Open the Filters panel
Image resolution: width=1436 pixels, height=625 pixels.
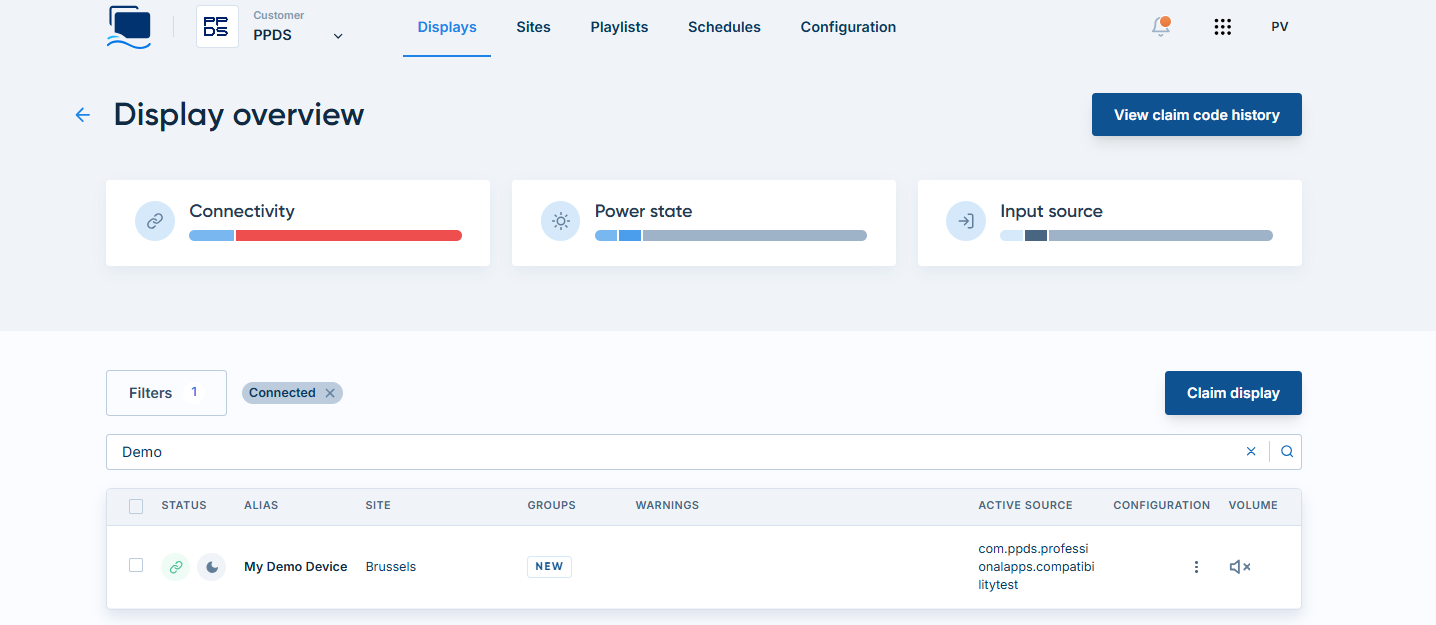166,393
